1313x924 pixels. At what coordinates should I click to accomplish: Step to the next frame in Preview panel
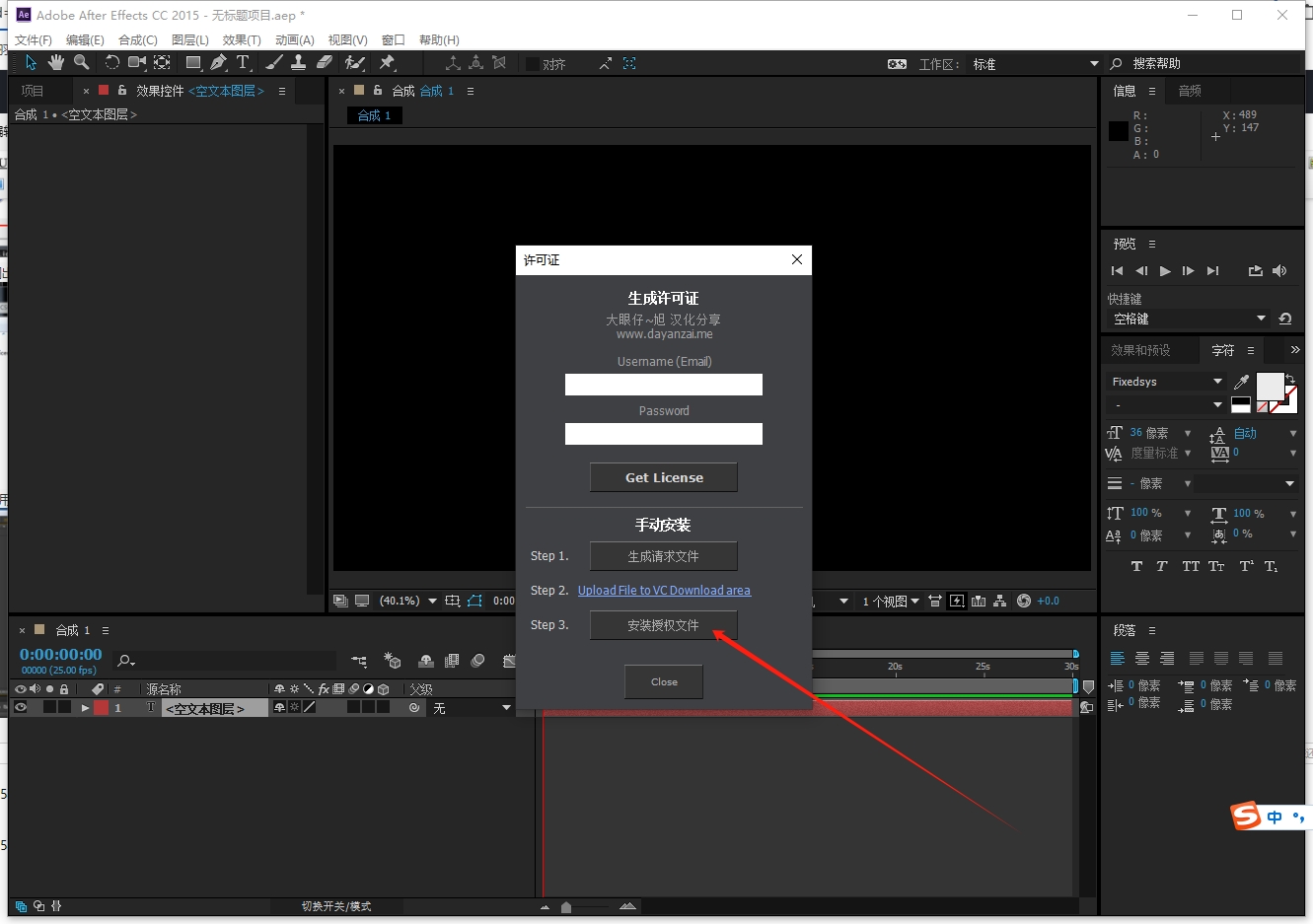pyautogui.click(x=1189, y=271)
